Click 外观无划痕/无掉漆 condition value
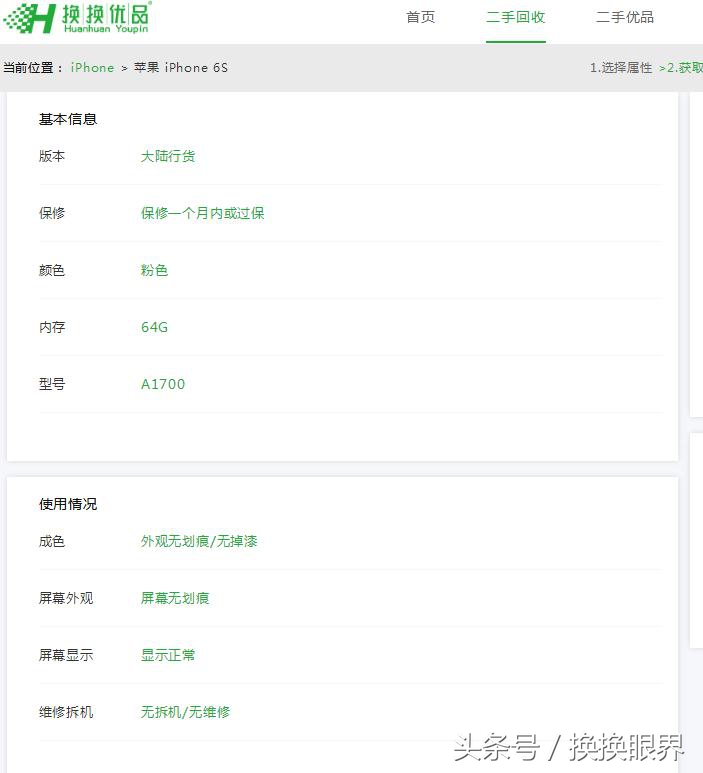 (199, 541)
